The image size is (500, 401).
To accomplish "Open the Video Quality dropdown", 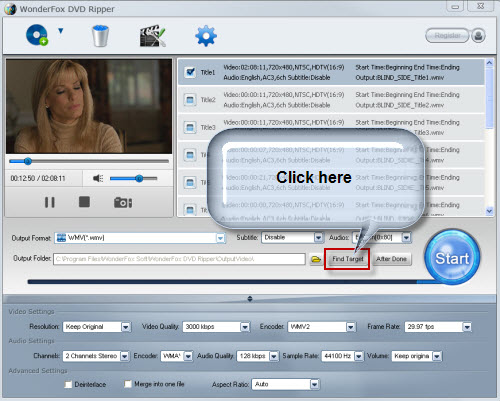I will [245, 327].
